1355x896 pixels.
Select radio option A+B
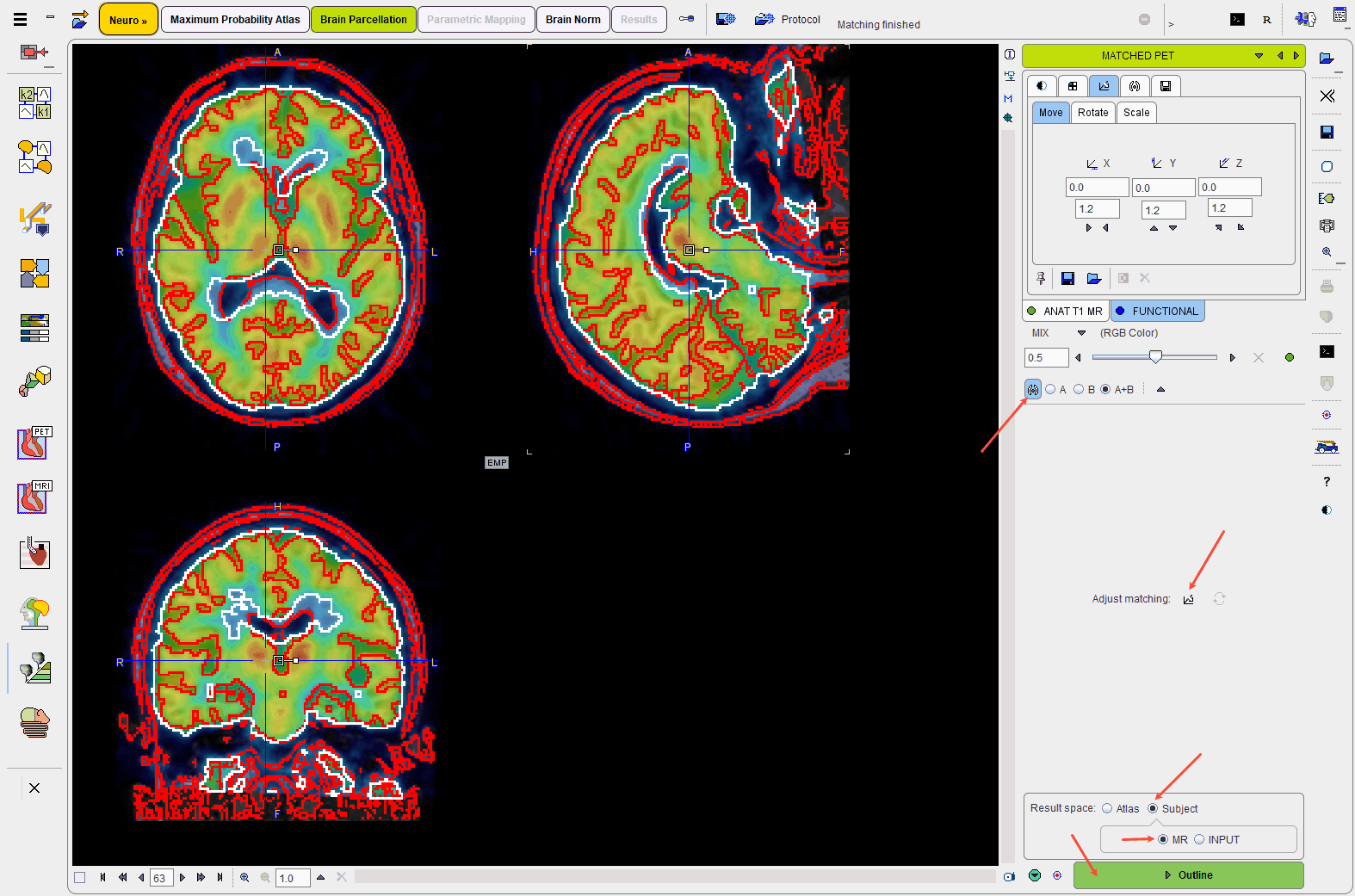click(1106, 389)
